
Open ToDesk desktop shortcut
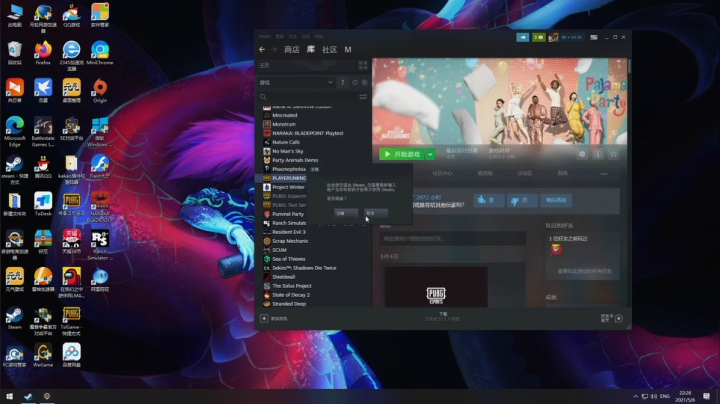43,204
